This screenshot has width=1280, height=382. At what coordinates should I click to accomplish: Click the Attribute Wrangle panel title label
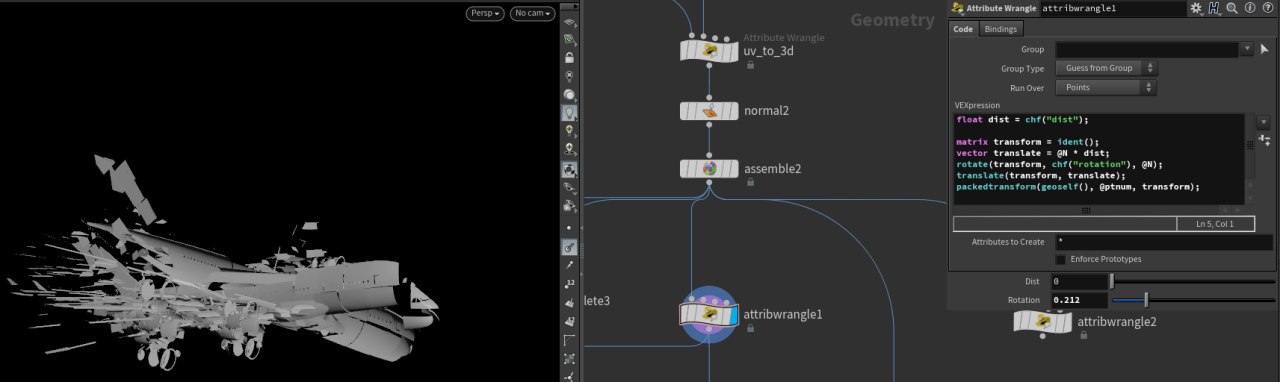coord(1001,8)
